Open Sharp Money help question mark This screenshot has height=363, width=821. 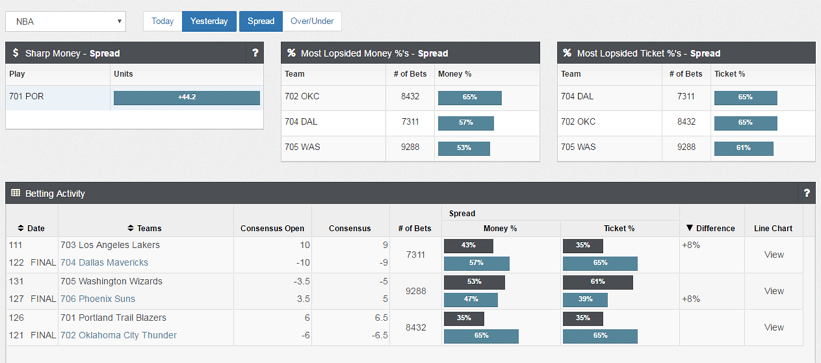coord(255,53)
